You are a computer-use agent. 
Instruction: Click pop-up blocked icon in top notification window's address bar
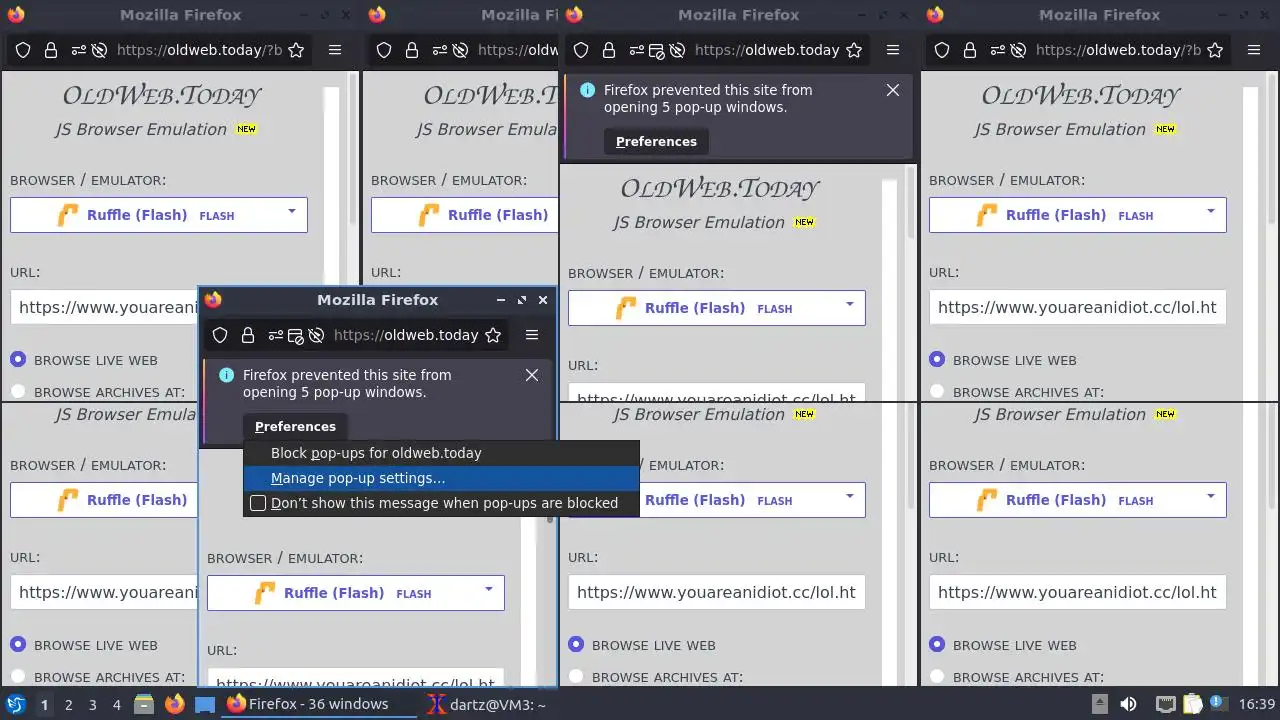[657, 50]
